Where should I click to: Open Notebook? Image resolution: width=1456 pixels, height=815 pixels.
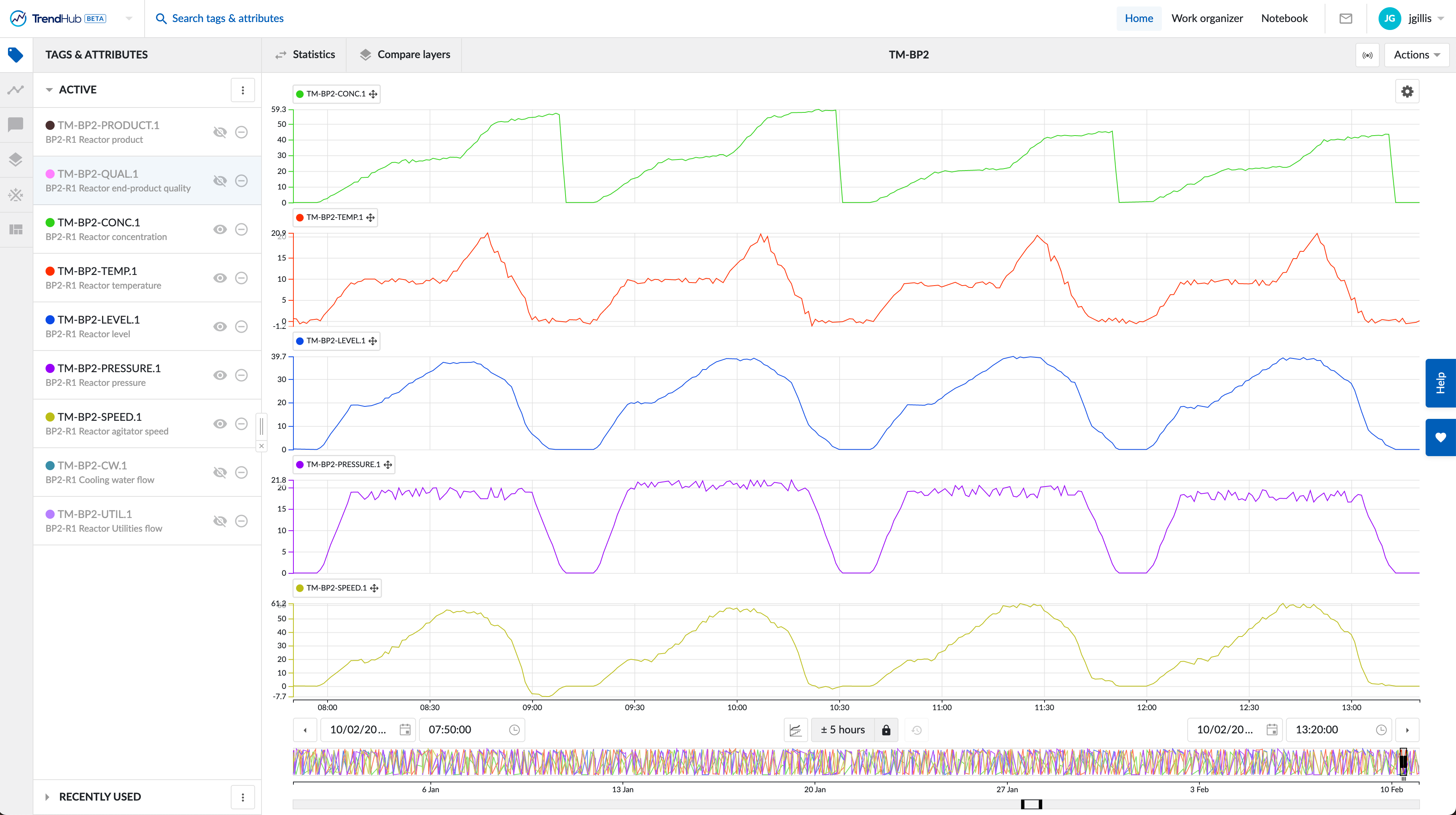[x=1284, y=19]
